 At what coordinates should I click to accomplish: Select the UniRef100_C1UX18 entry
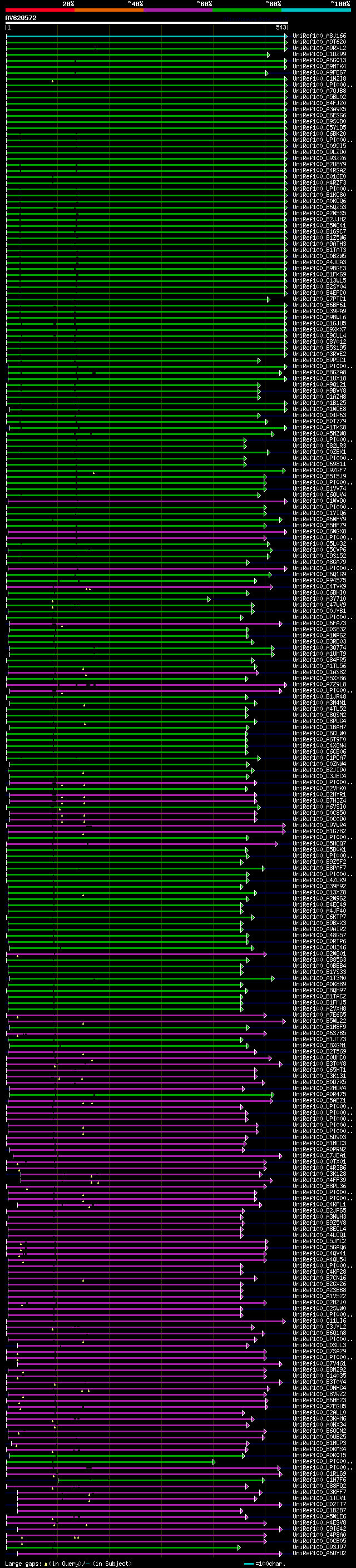(x=319, y=379)
